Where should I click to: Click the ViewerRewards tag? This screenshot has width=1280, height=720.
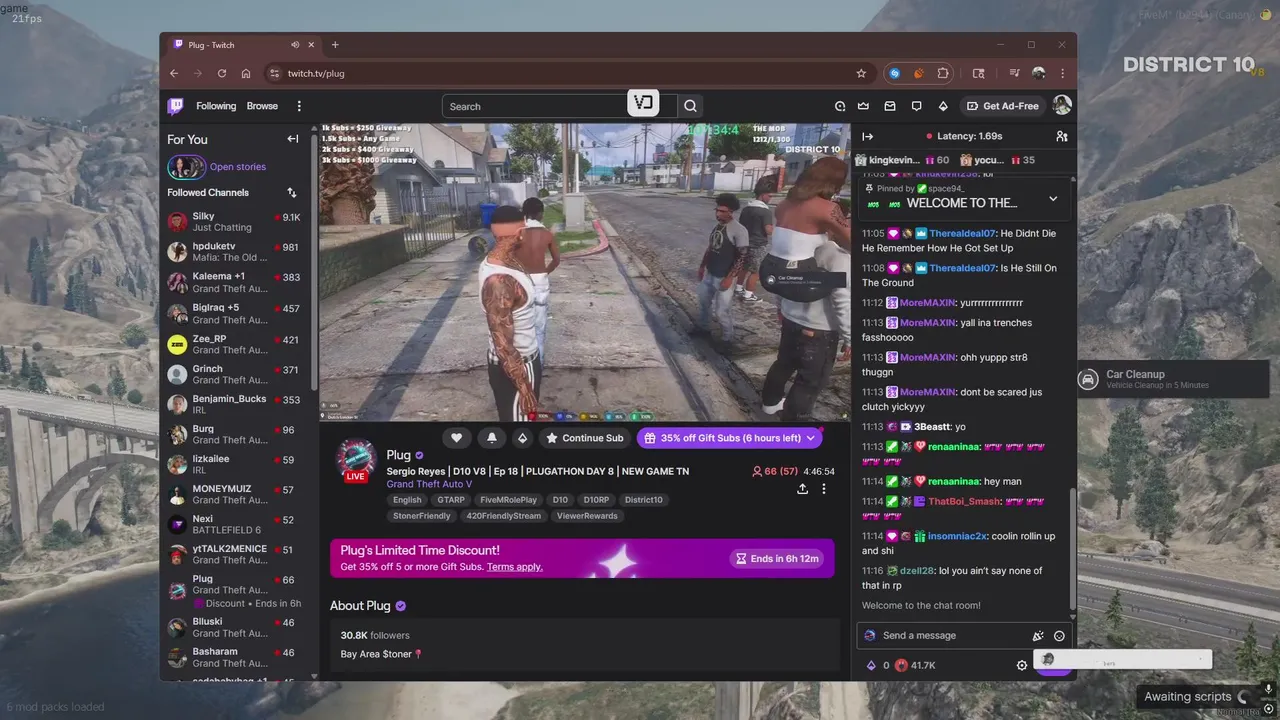[587, 516]
